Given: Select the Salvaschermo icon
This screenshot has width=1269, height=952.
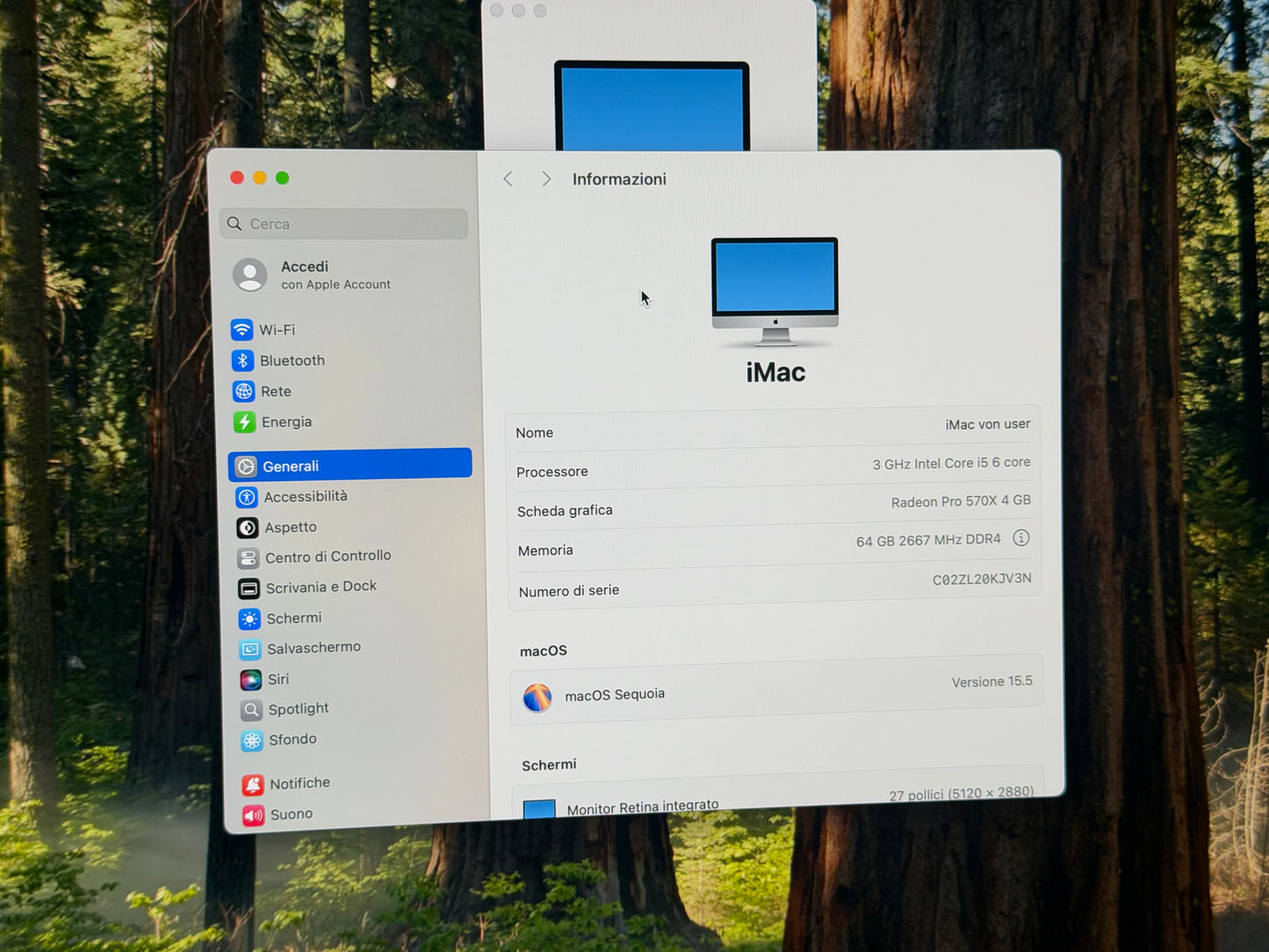Looking at the screenshot, I should [x=250, y=649].
